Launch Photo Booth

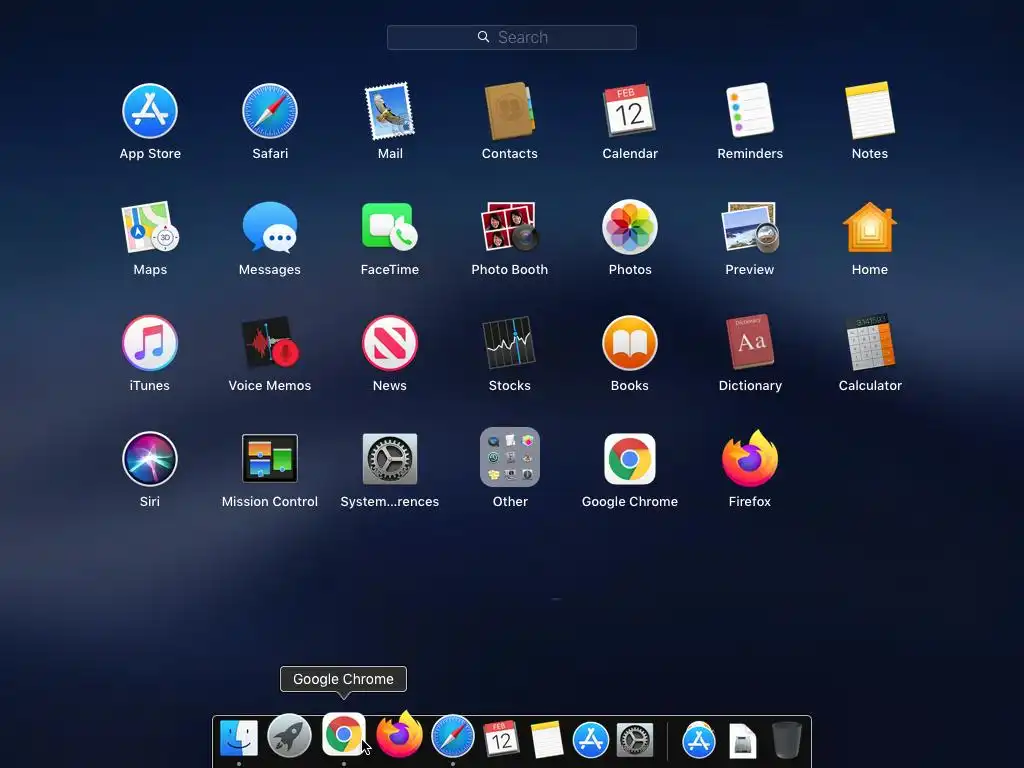pyautogui.click(x=509, y=227)
